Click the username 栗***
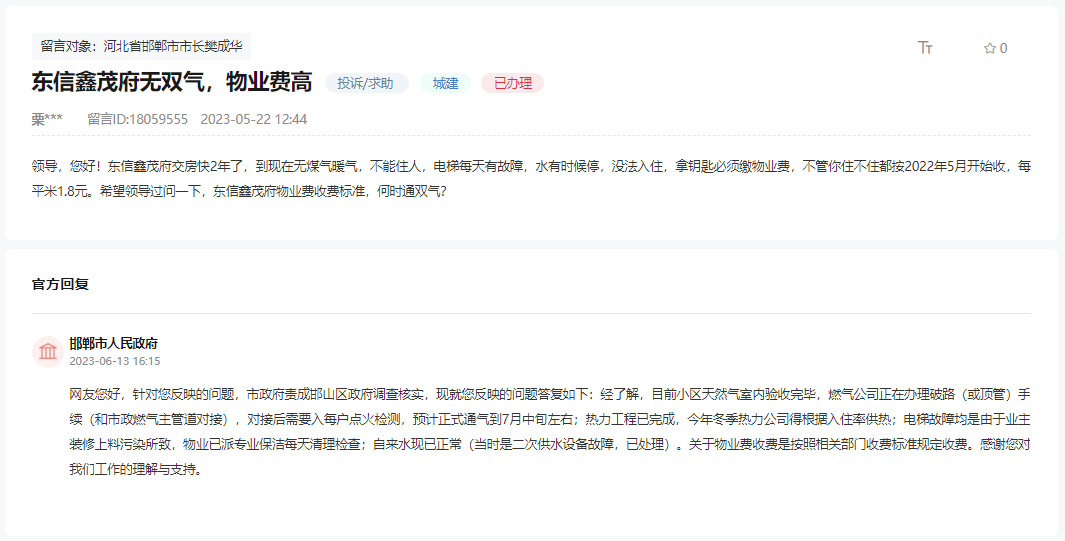The width and height of the screenshot is (1065, 541). pos(47,119)
